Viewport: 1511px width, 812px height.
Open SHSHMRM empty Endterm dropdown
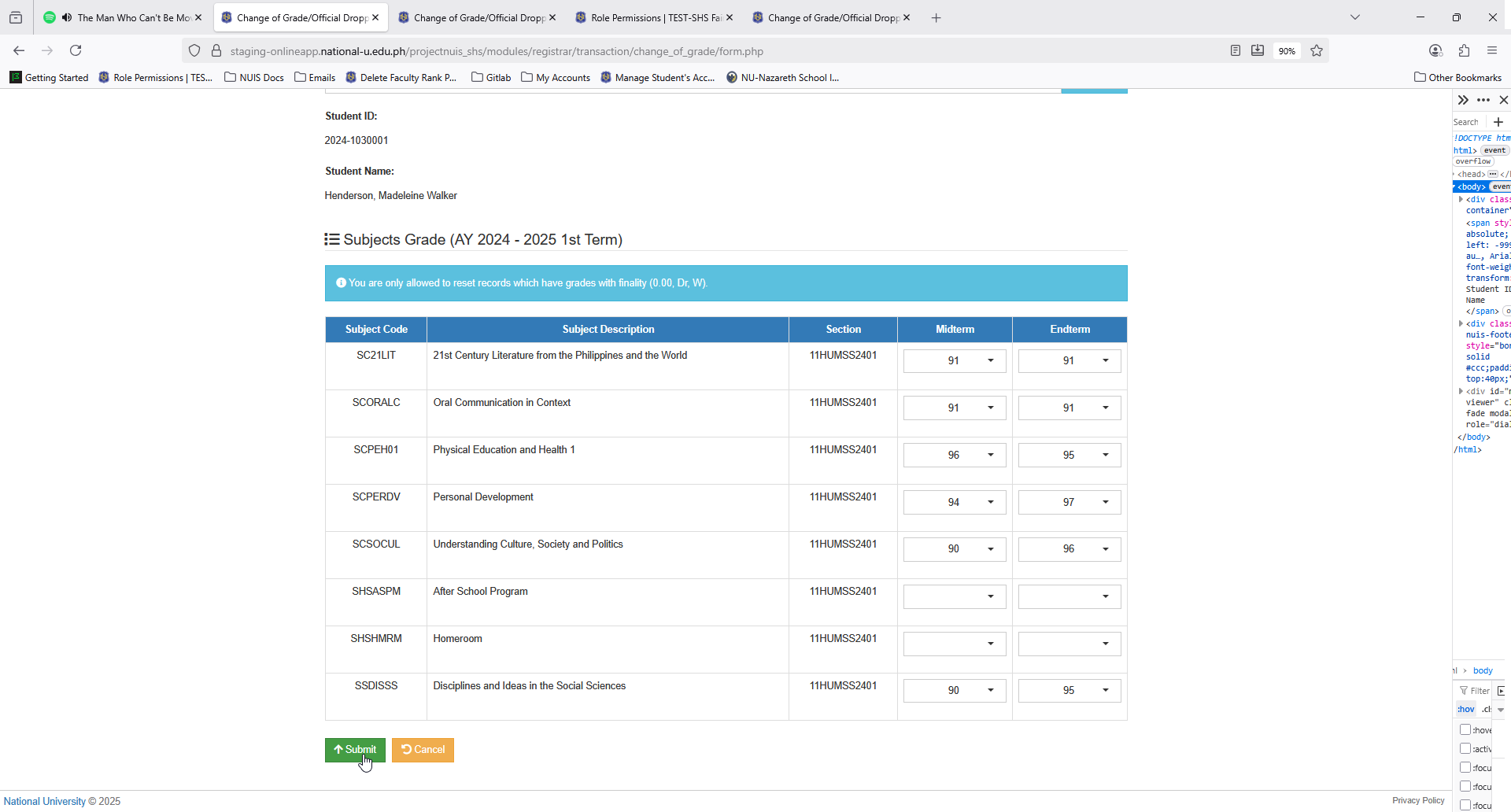[1070, 644]
